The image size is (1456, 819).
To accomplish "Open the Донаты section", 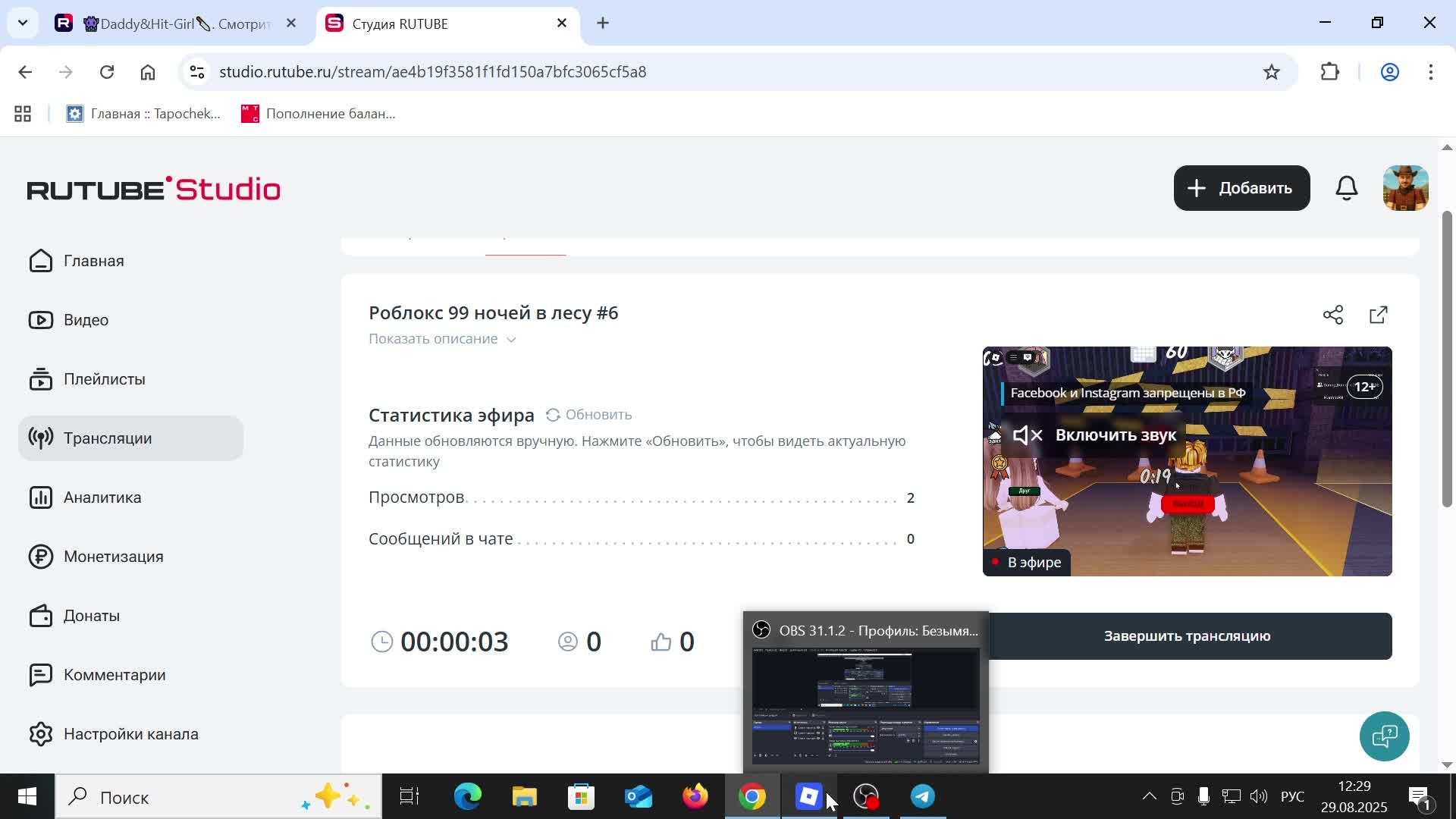I will click(x=92, y=615).
